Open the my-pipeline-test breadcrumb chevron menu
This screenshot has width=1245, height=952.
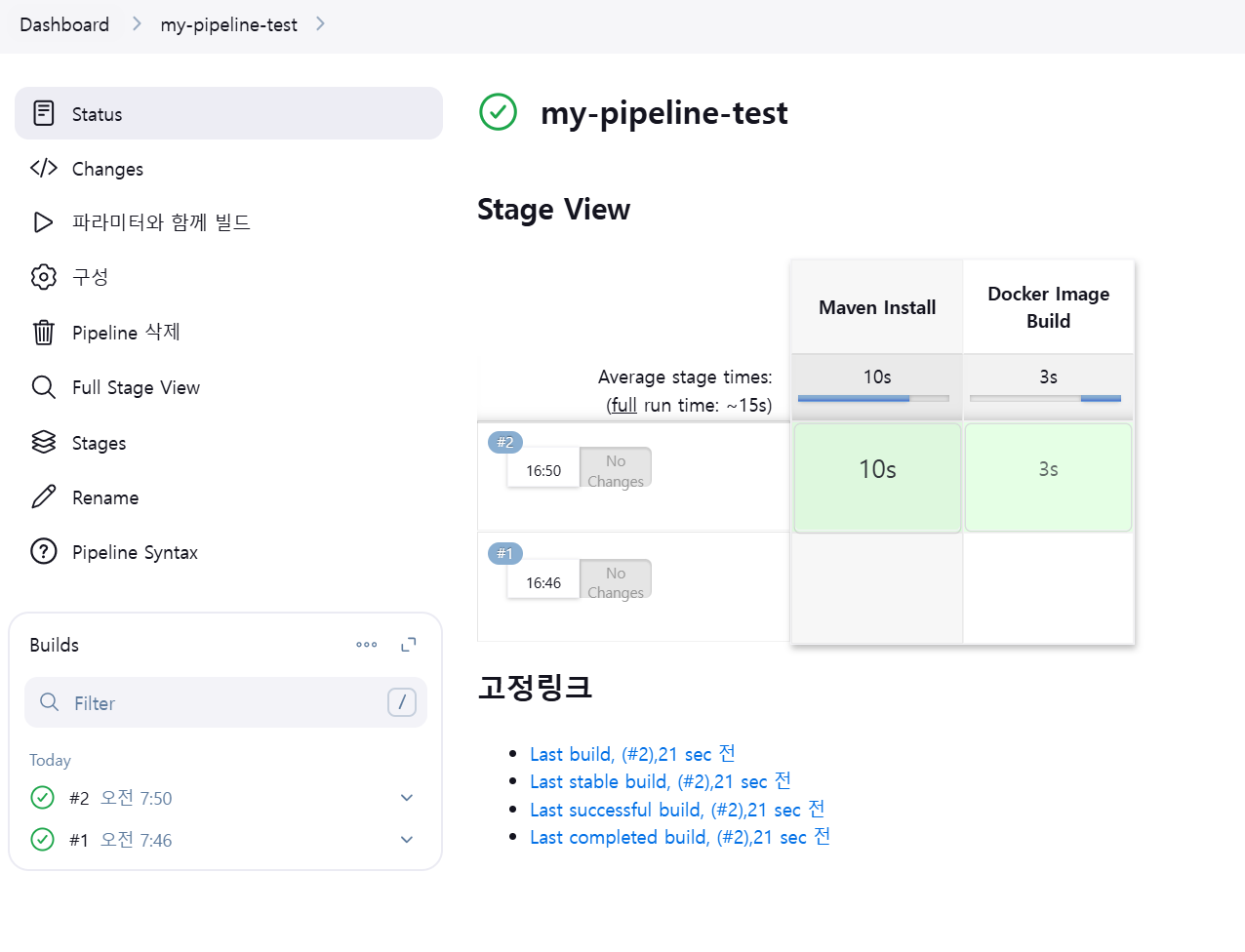pyautogui.click(x=320, y=24)
